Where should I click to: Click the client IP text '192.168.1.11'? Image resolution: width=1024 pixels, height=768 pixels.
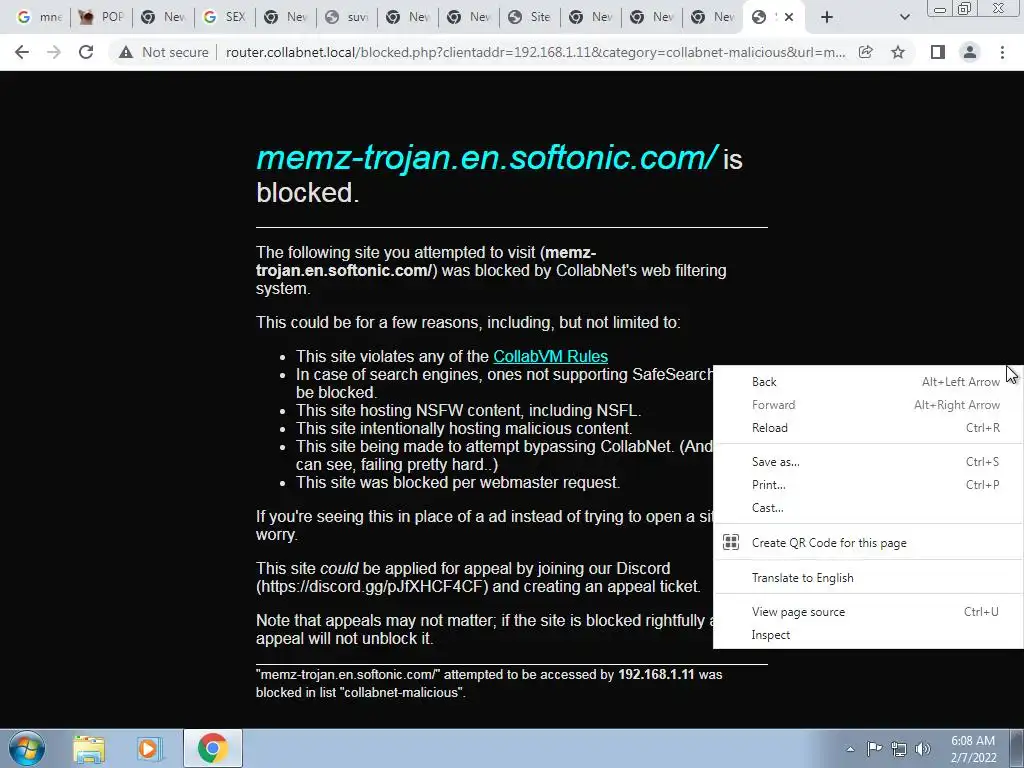tap(656, 675)
